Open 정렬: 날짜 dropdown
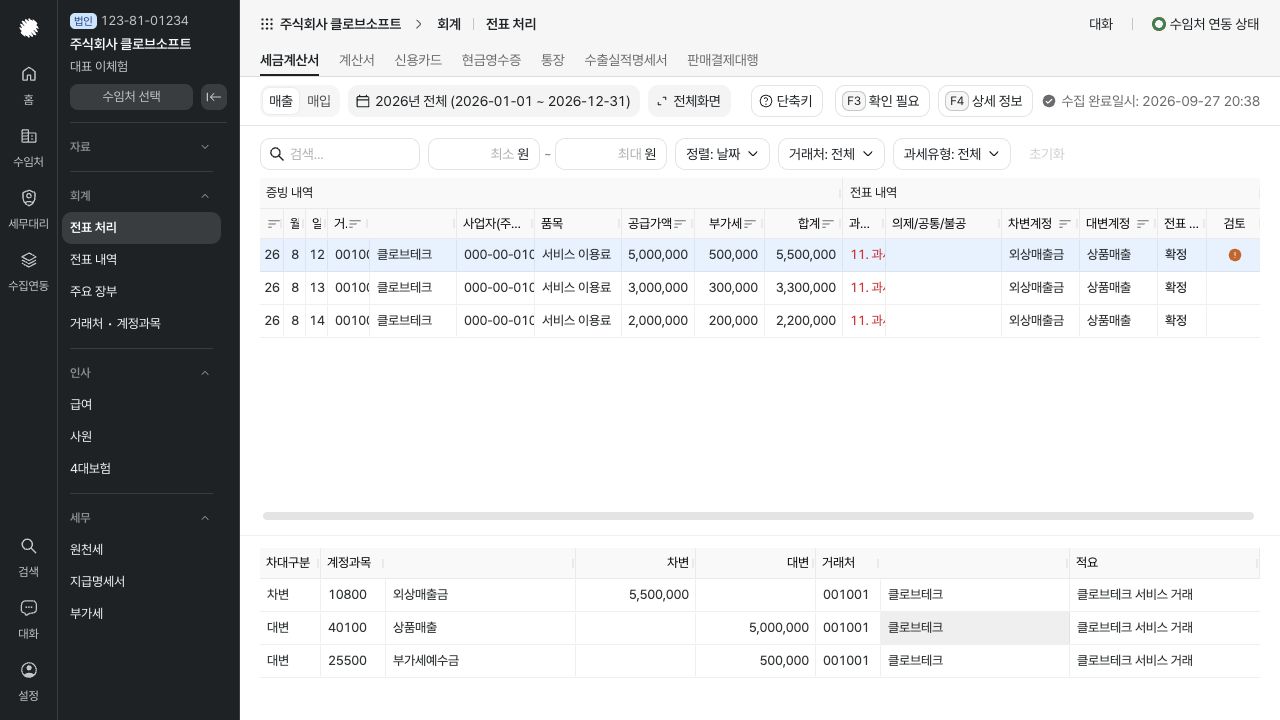The width and height of the screenshot is (1280, 720). 722,154
